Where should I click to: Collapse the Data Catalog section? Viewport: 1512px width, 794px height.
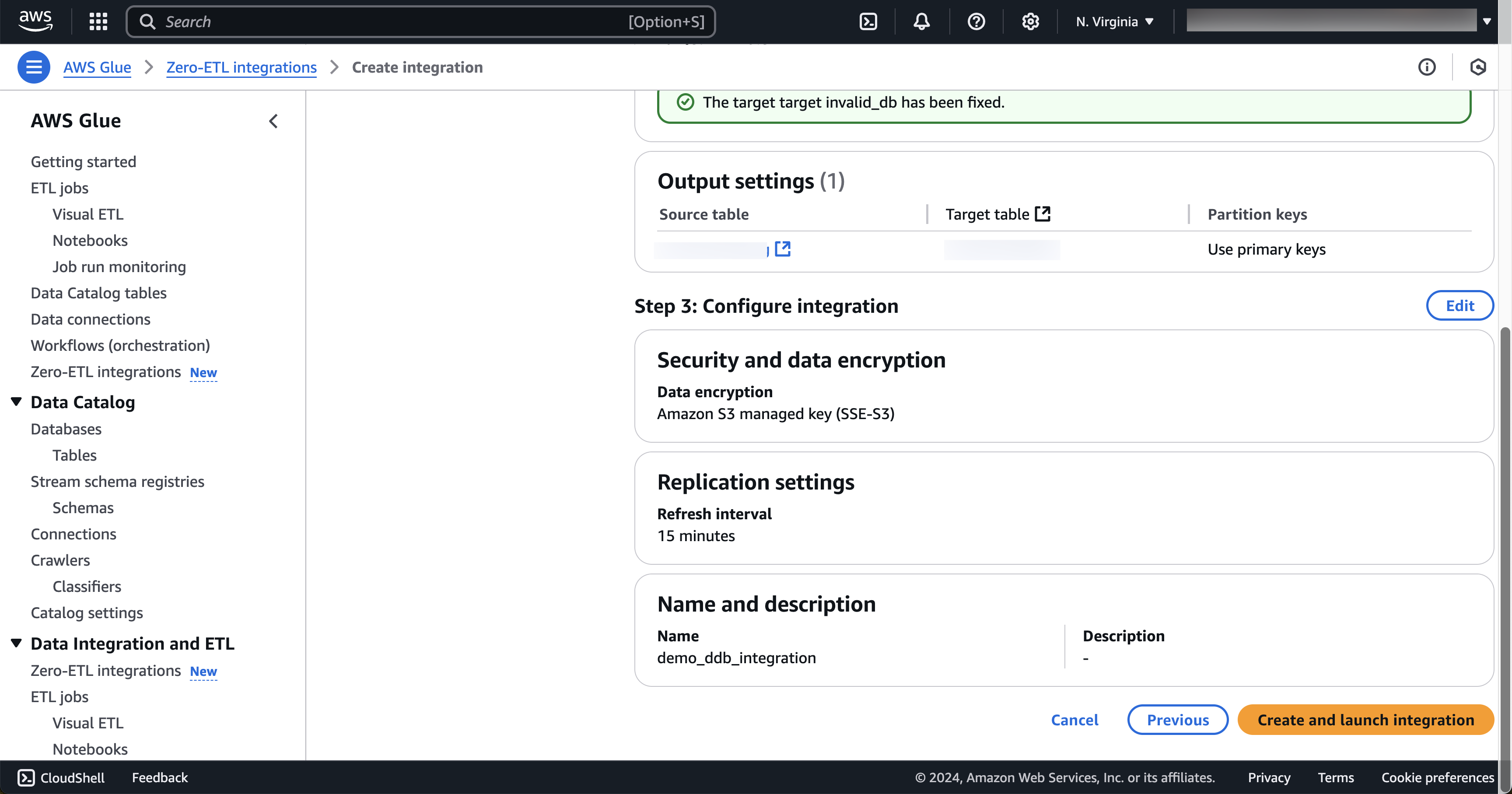tap(17, 402)
